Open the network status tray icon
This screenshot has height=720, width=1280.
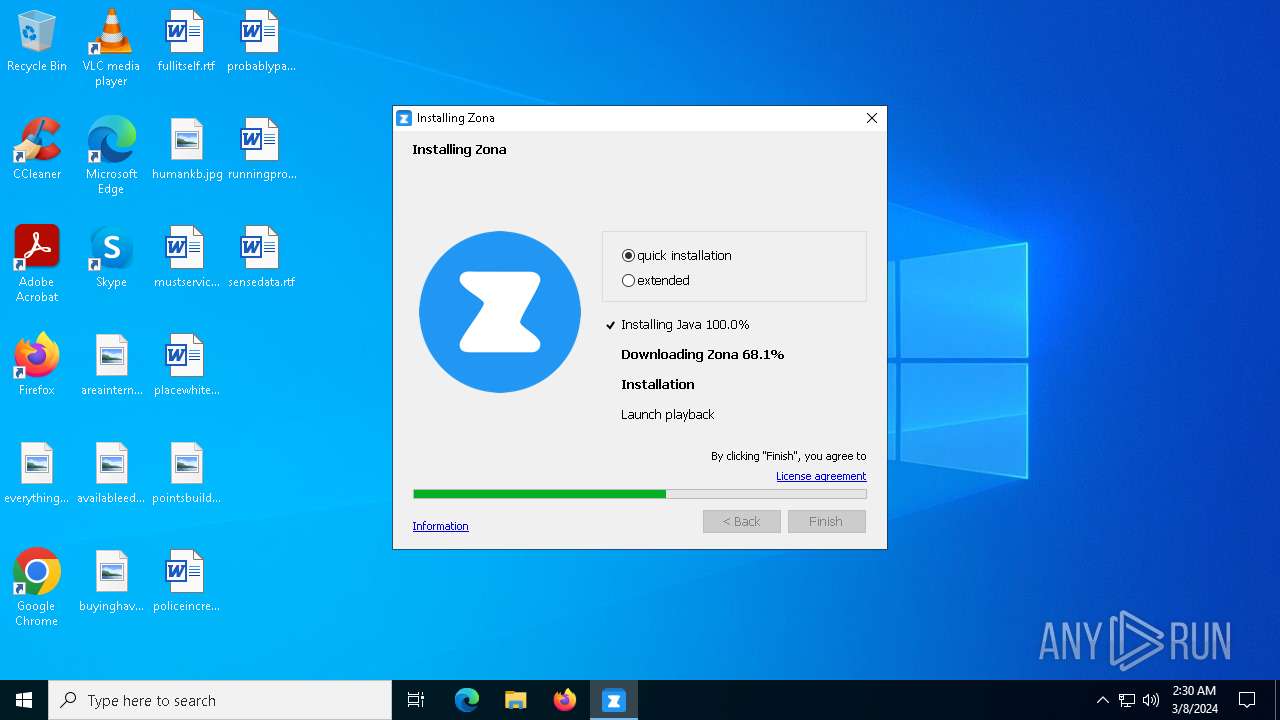(1127, 700)
